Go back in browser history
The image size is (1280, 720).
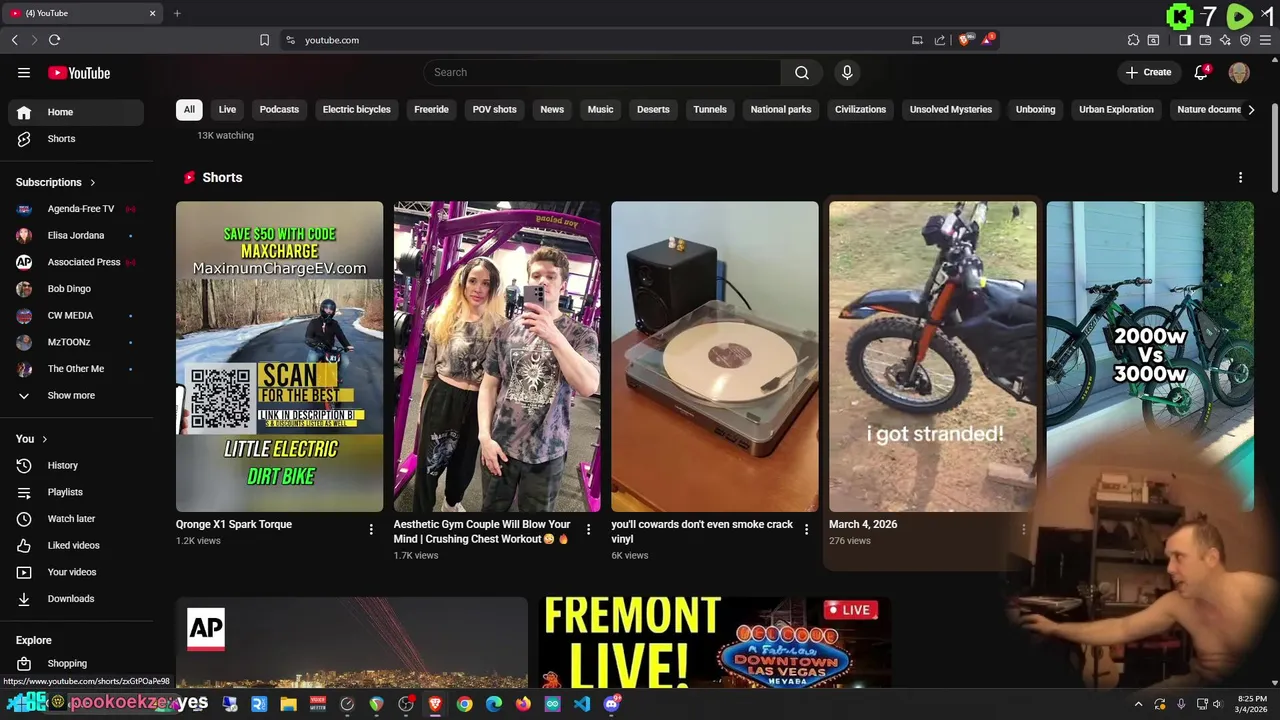point(14,40)
